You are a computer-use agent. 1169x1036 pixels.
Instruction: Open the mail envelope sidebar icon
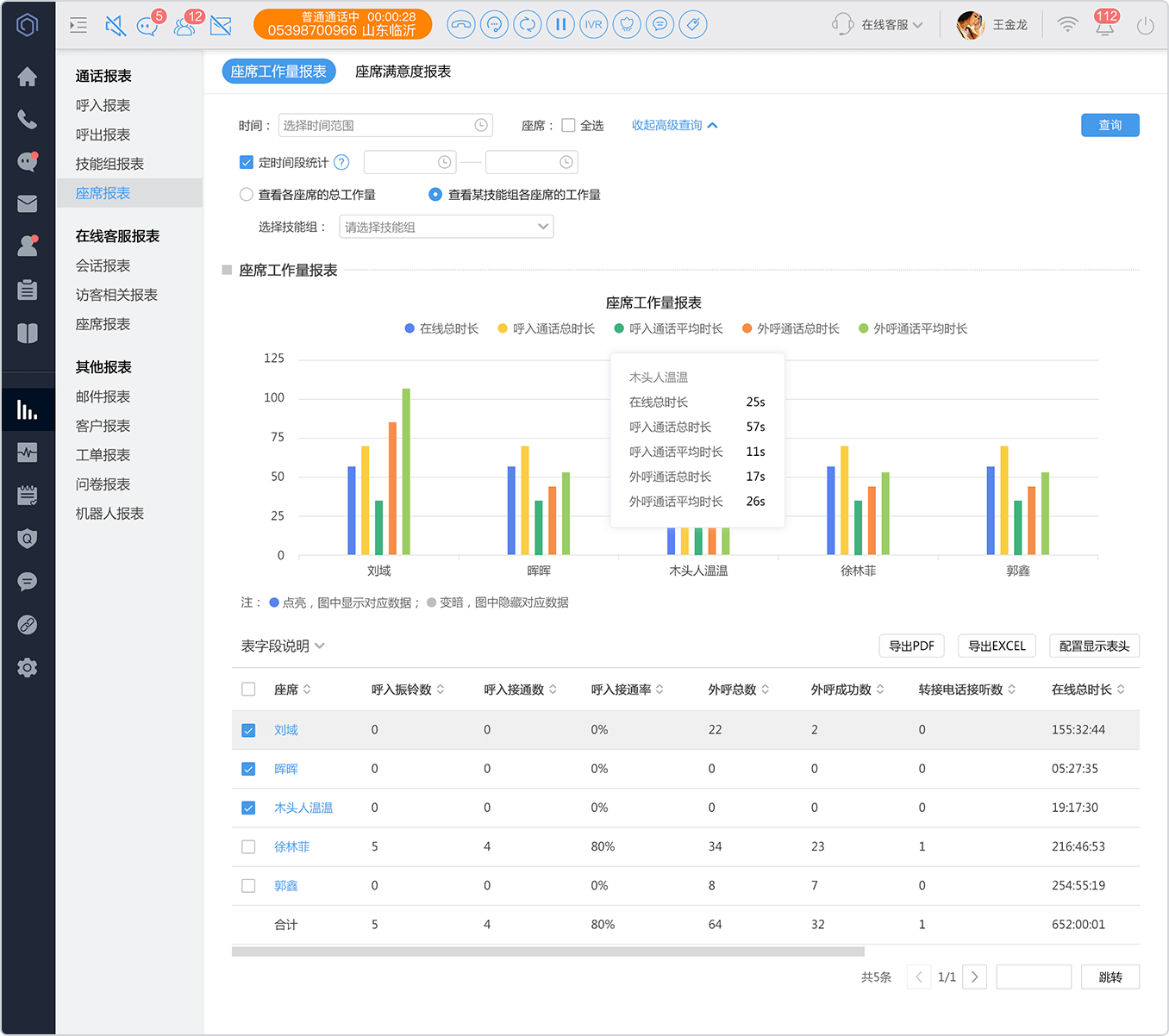(x=28, y=203)
